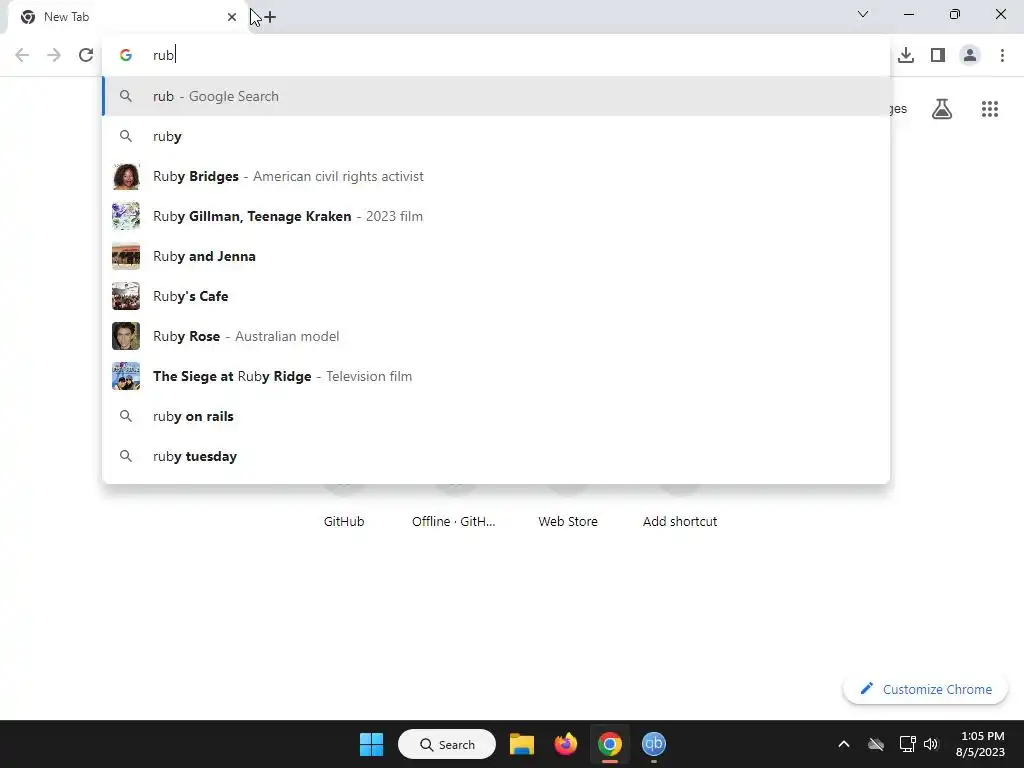
Task: Pick 'The Siege at Ruby Ridge' suggestion
Action: click(496, 376)
